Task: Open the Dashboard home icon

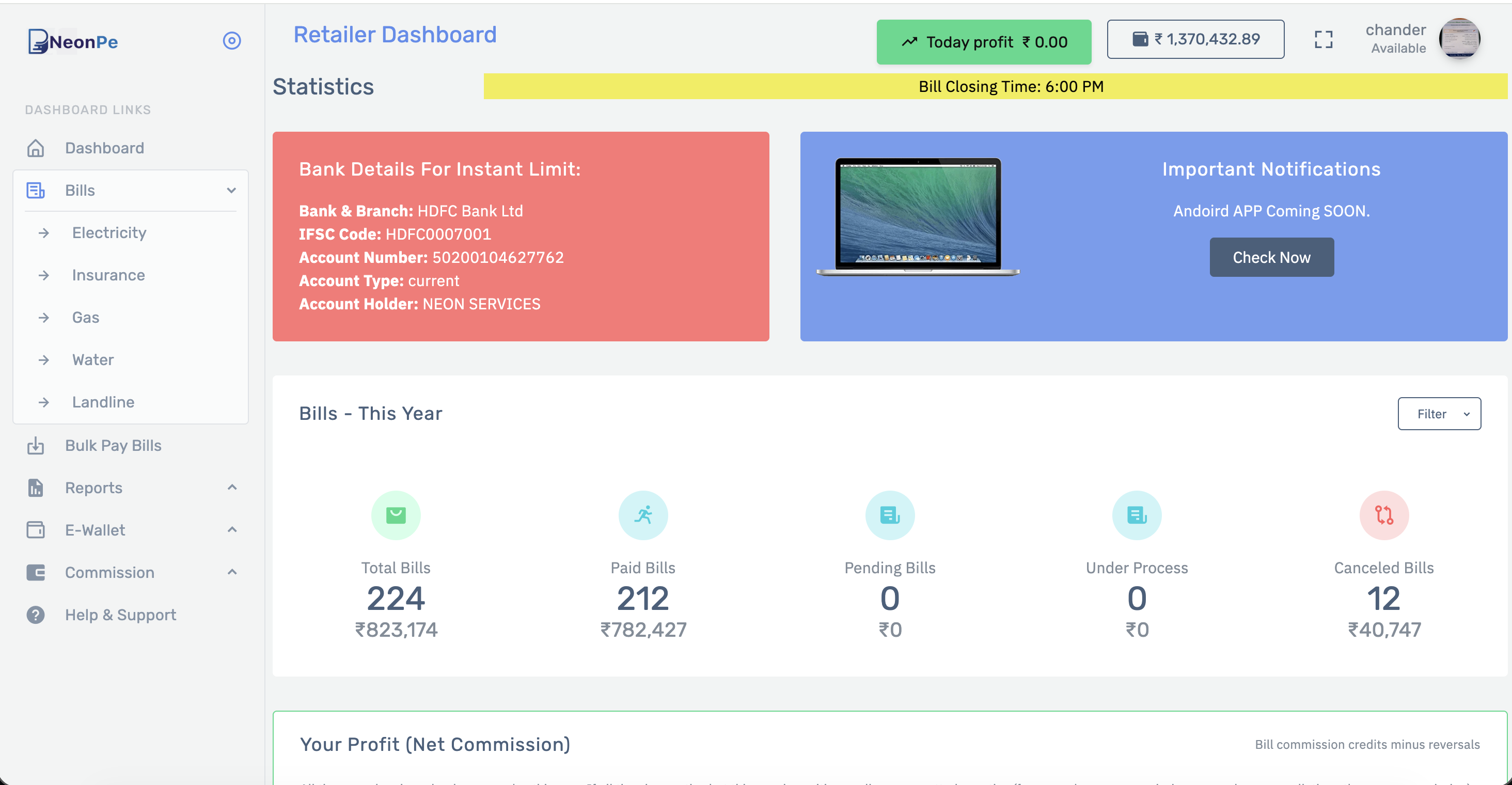Action: point(36,148)
